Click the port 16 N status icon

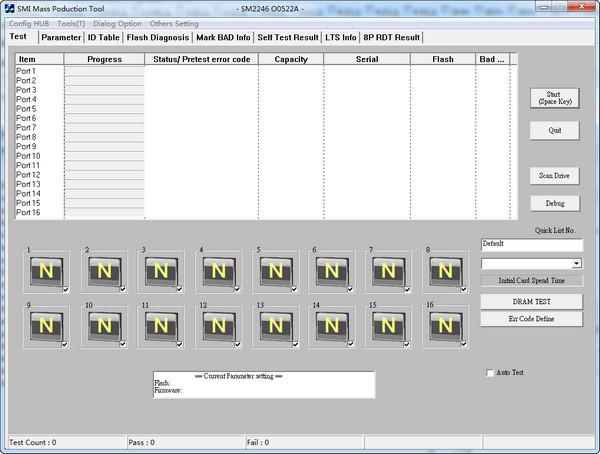(x=445, y=326)
